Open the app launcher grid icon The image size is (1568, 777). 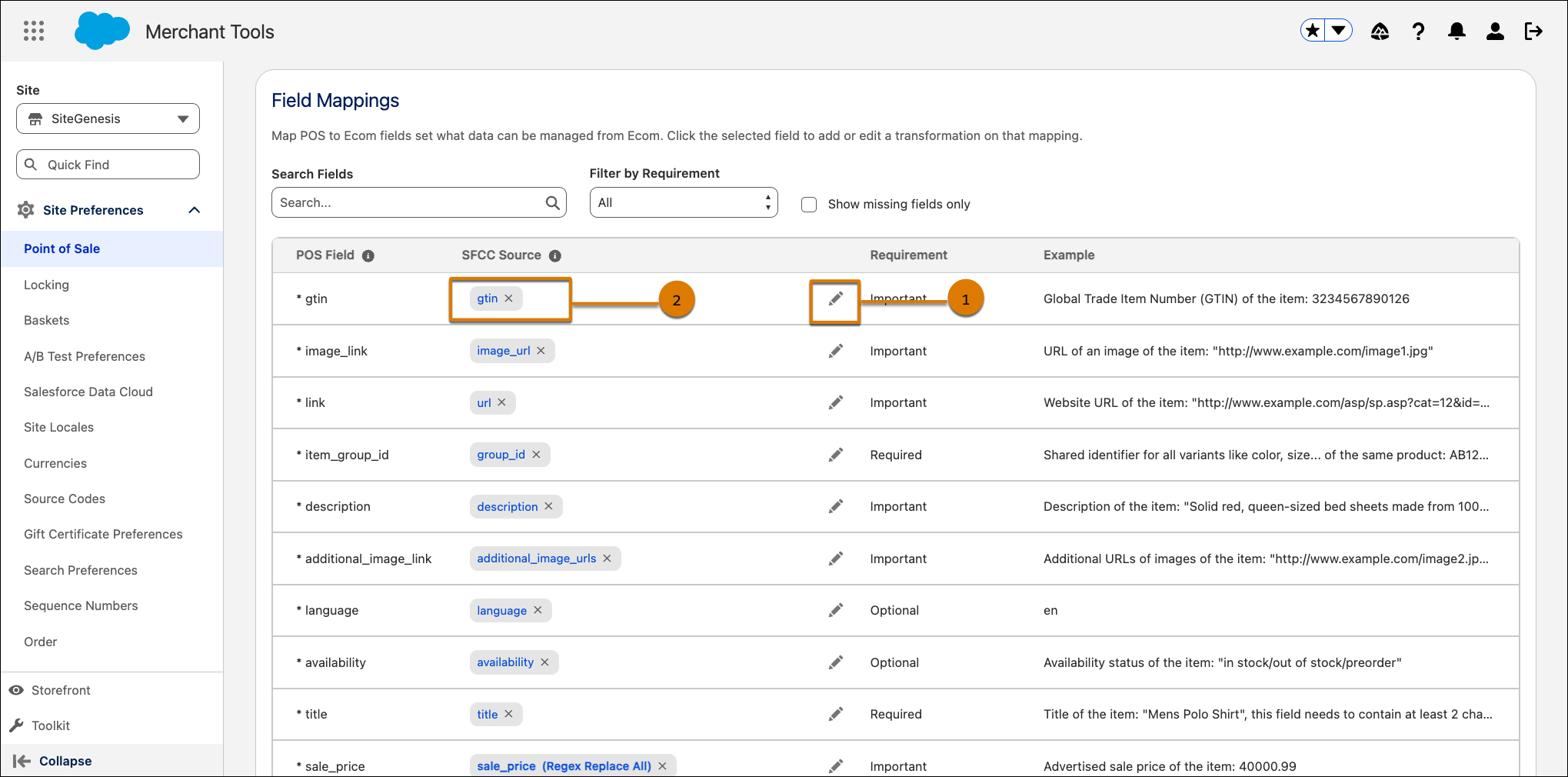[34, 32]
